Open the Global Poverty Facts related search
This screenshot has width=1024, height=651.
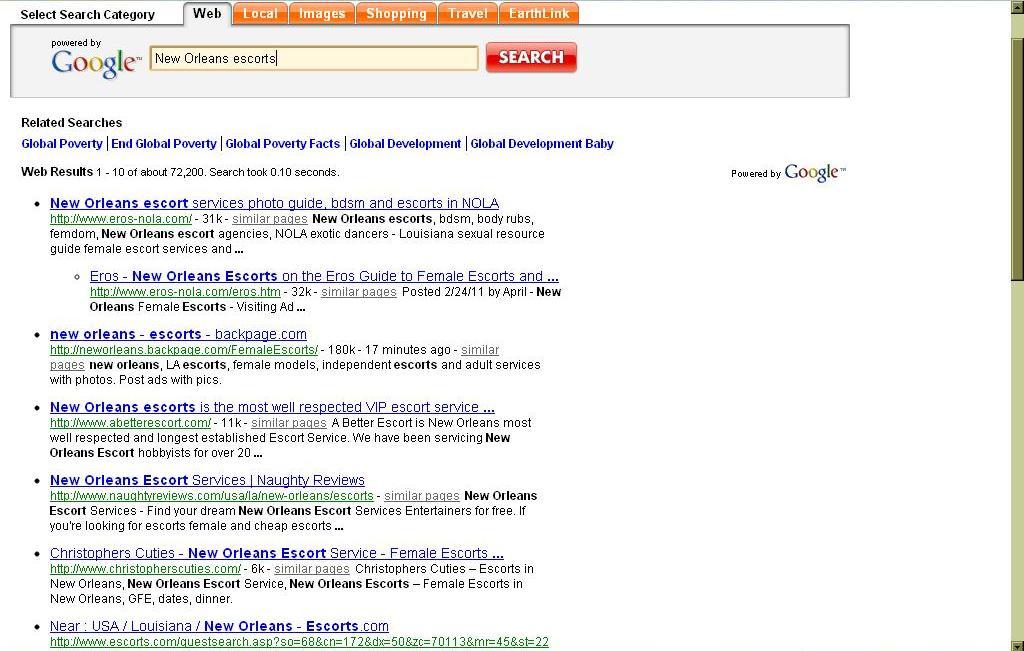pos(283,144)
